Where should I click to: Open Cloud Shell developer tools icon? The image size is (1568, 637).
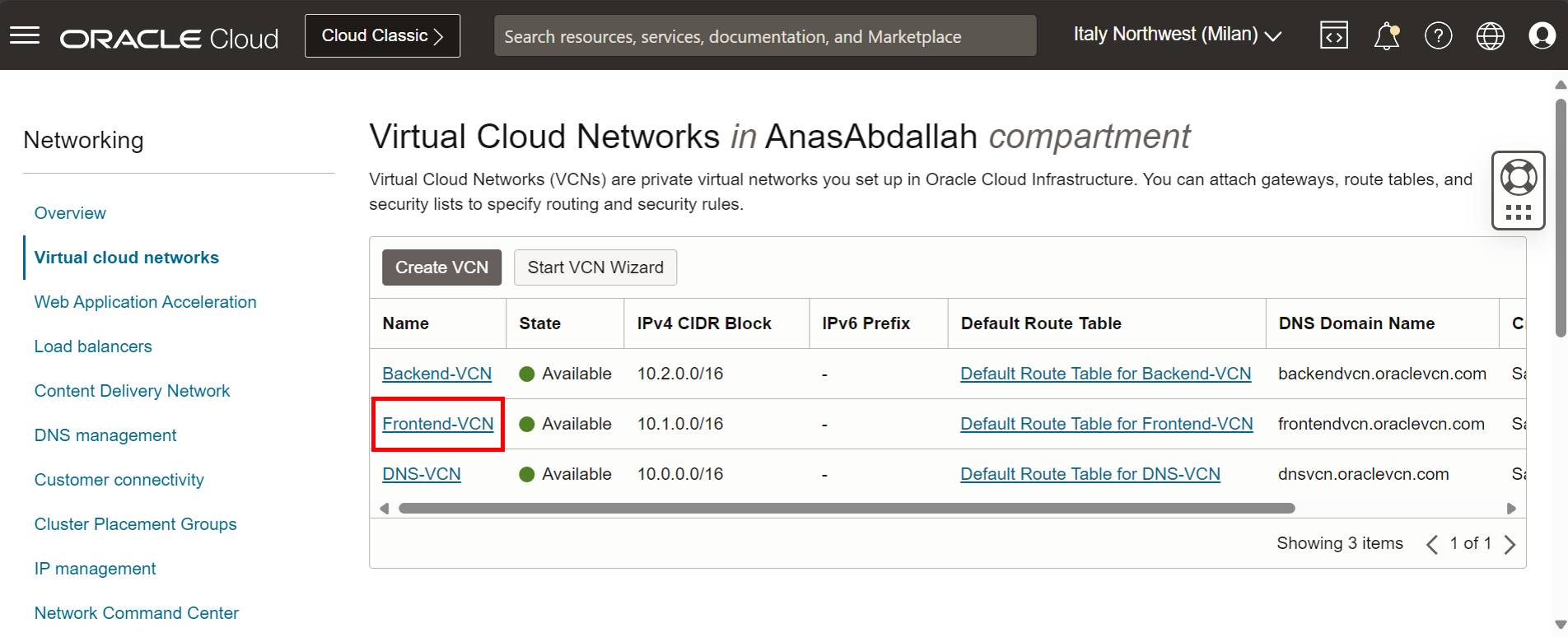coord(1333,35)
